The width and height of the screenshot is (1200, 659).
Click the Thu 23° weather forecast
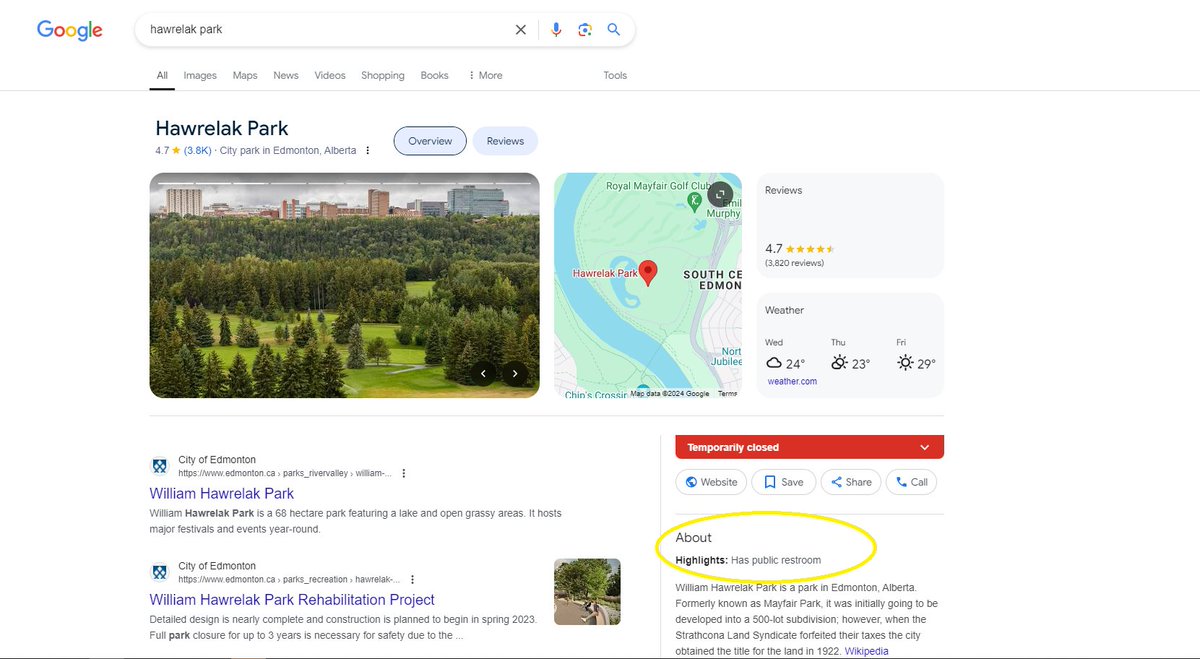pos(850,355)
